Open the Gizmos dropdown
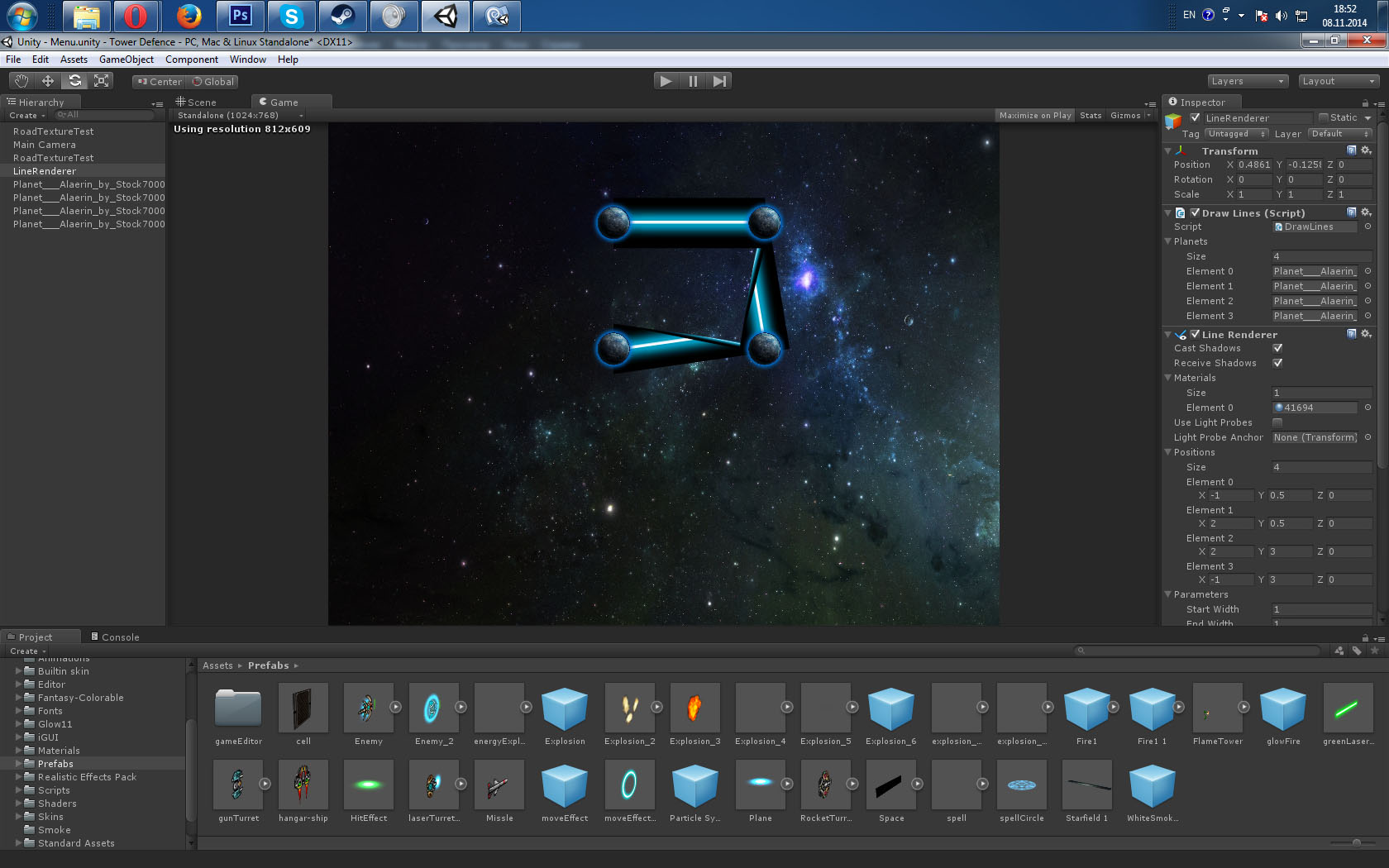The height and width of the screenshot is (868, 1389). (1130, 116)
